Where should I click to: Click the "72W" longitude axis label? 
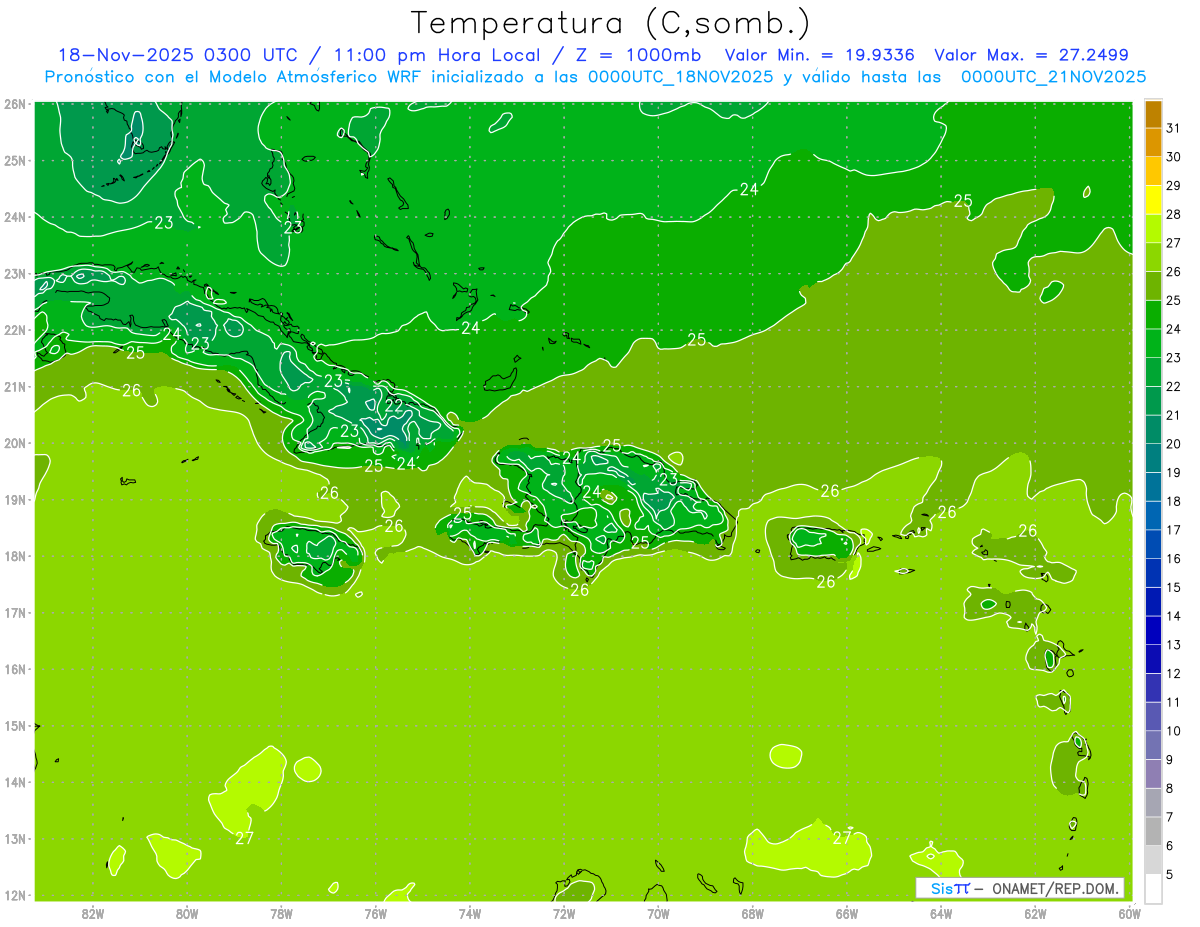point(564,912)
